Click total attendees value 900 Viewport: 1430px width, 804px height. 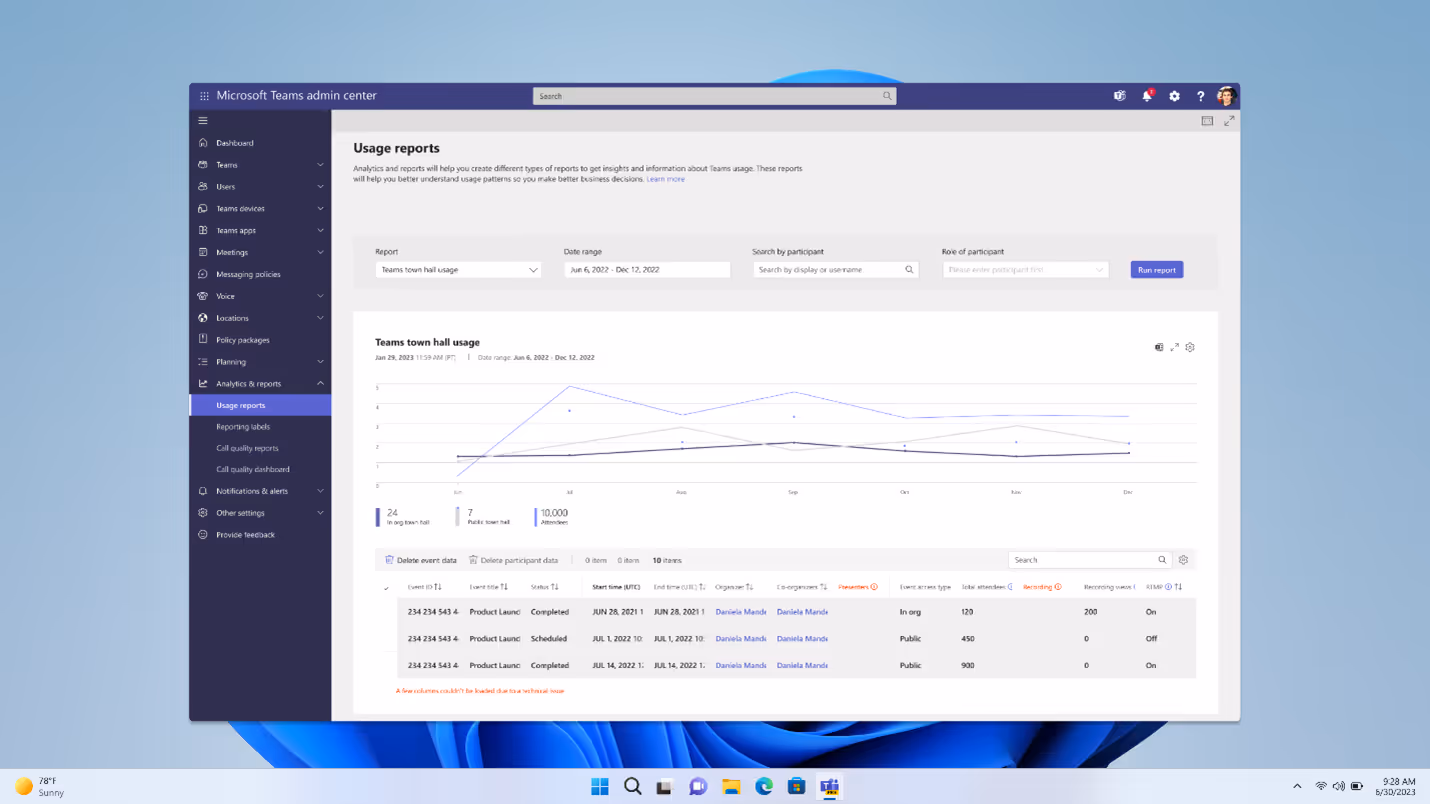point(967,665)
